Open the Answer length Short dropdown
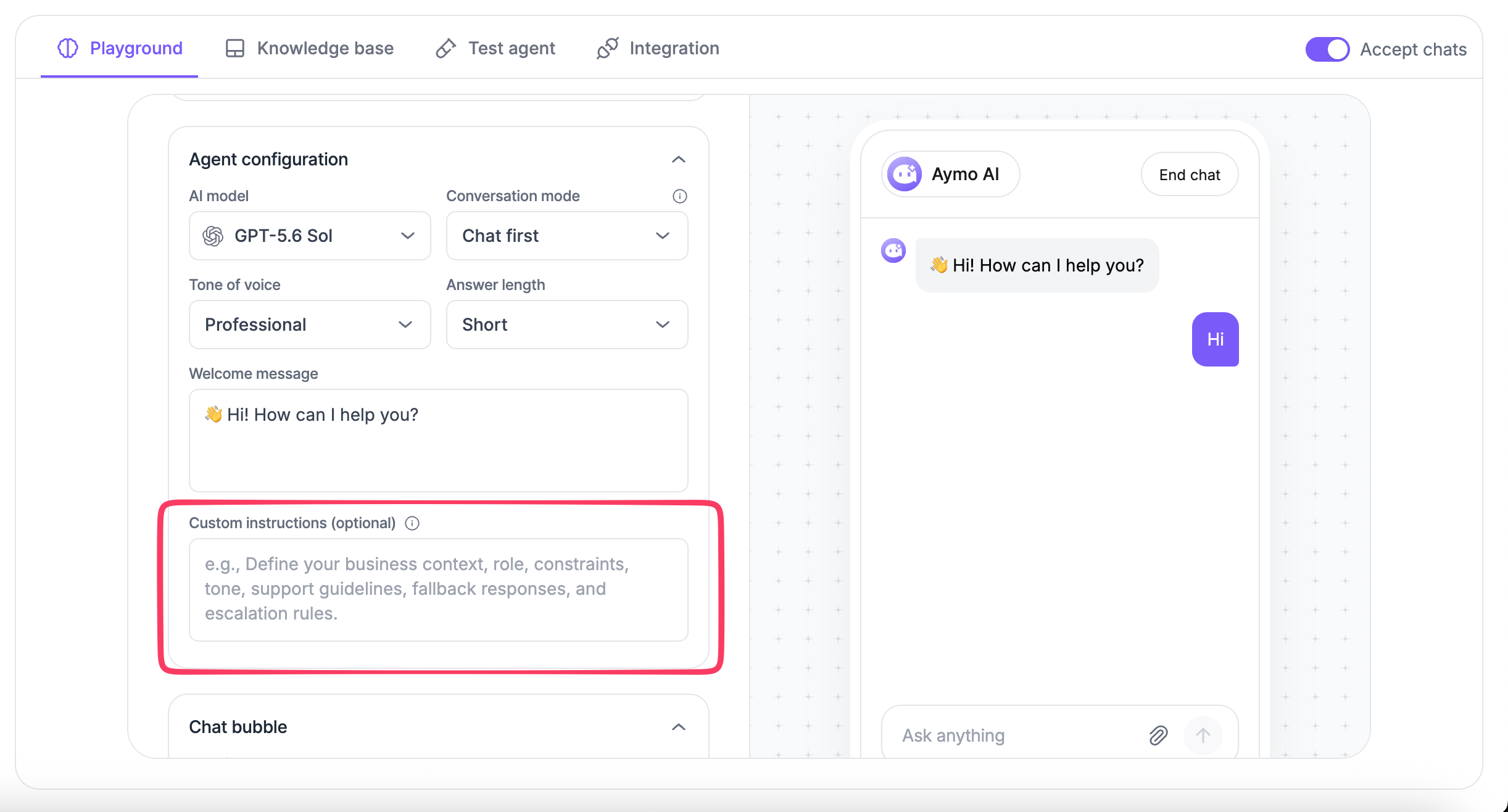 (x=567, y=325)
